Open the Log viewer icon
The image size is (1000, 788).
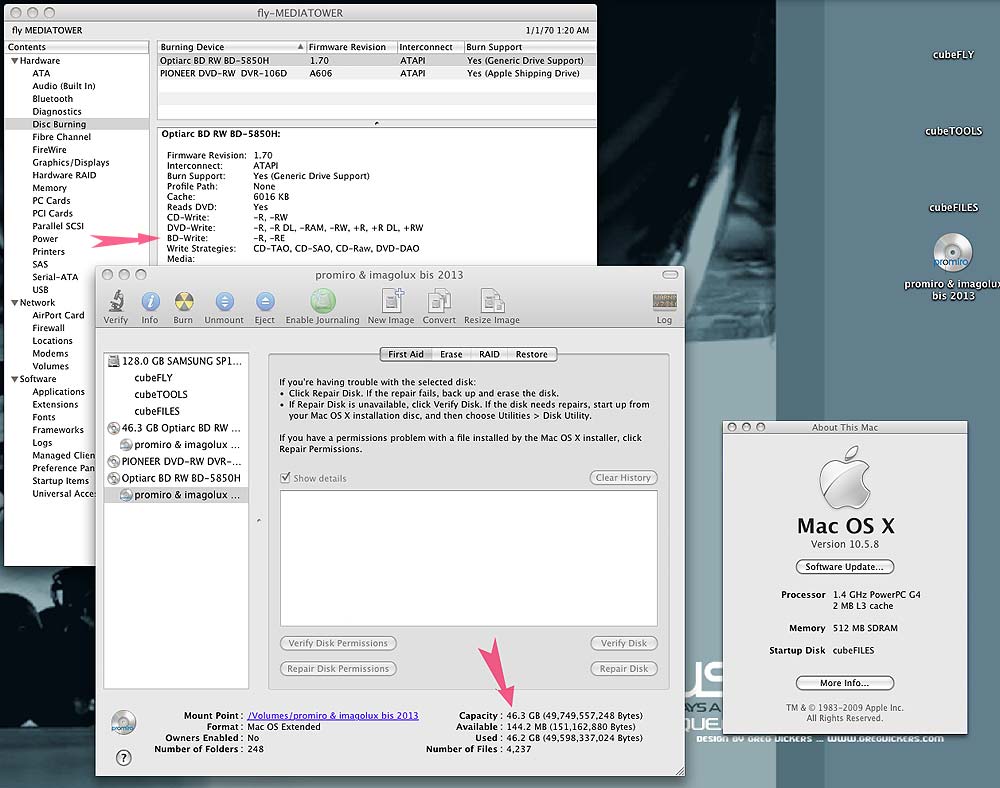coord(664,302)
